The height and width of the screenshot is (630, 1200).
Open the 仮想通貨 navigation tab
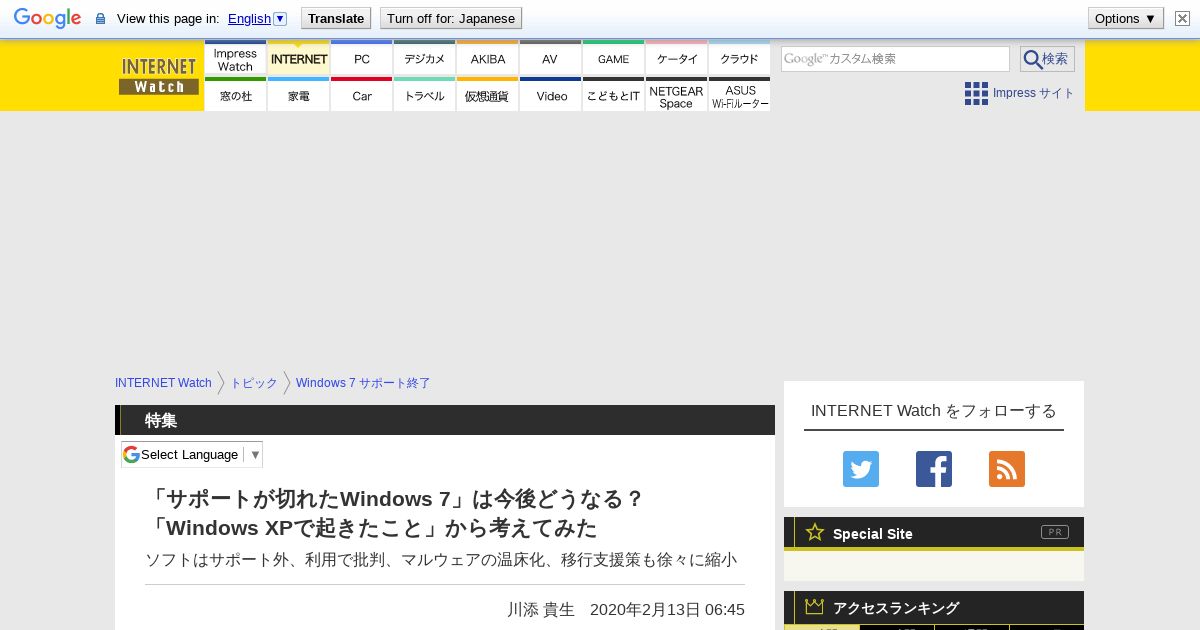(x=487, y=95)
